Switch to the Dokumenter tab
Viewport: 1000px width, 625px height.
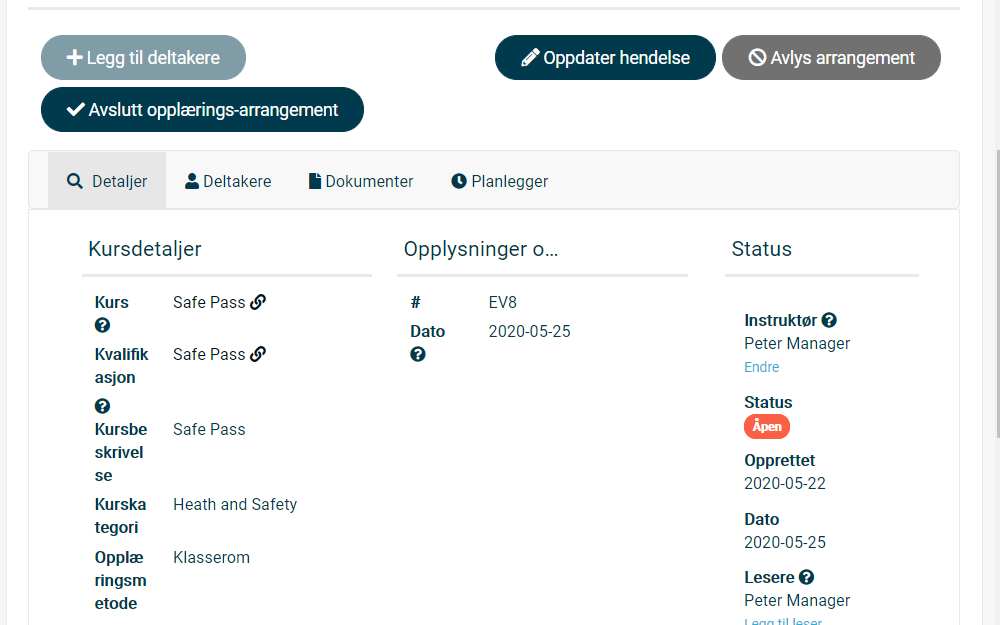(x=361, y=181)
